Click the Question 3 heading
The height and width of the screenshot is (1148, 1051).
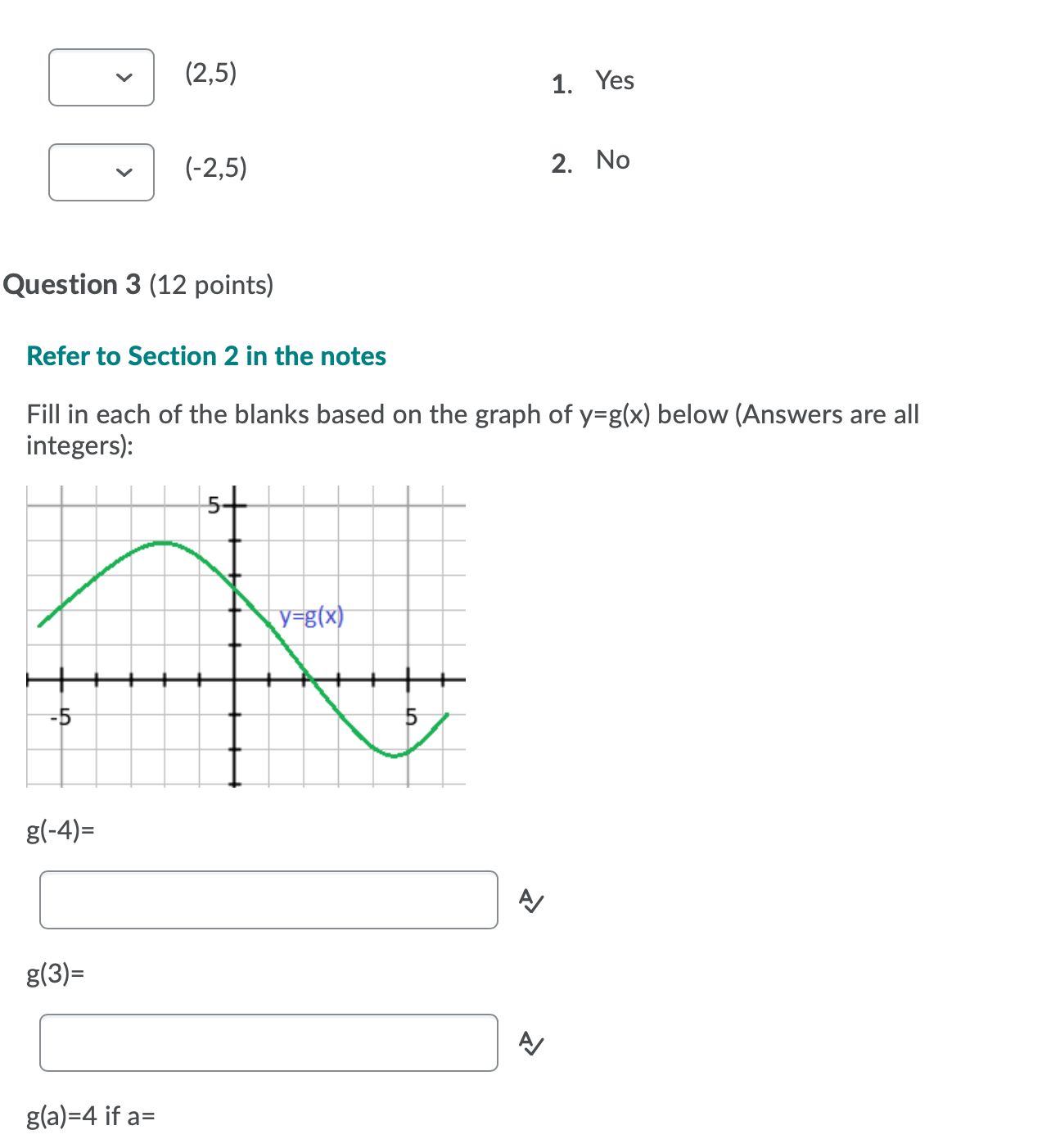coord(73,284)
